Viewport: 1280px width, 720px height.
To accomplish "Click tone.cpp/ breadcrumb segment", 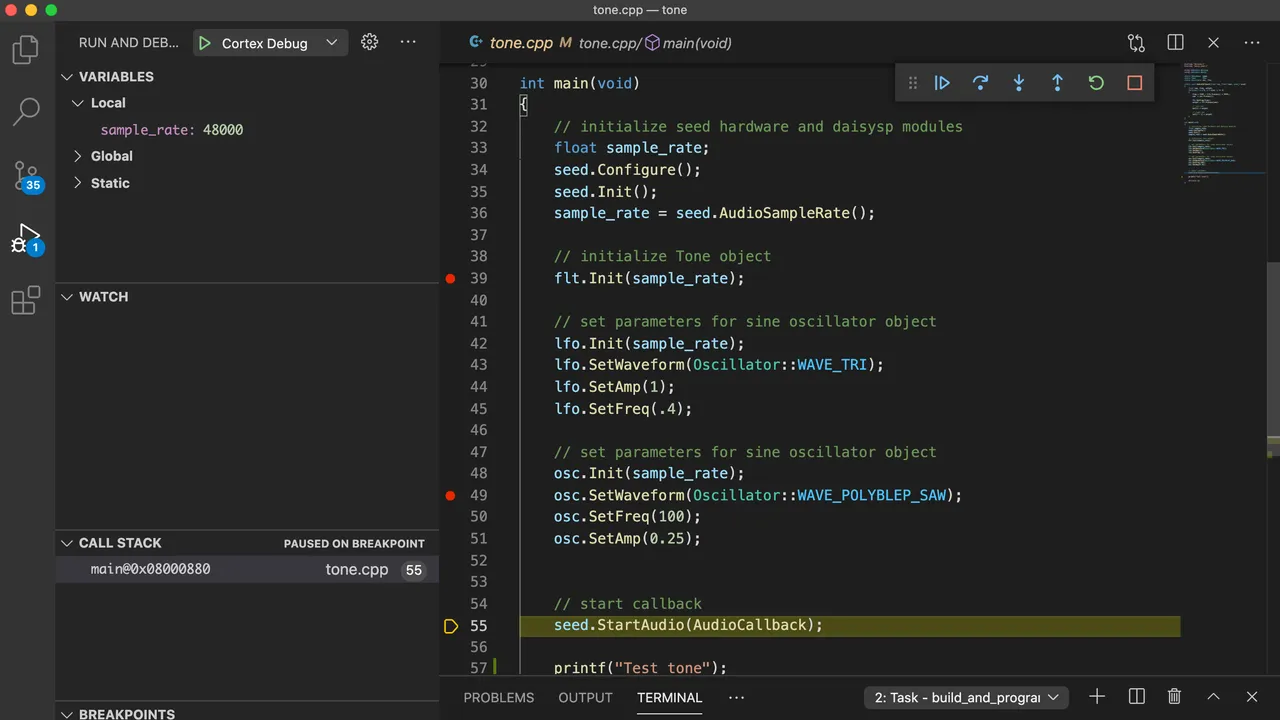I will 610,43.
